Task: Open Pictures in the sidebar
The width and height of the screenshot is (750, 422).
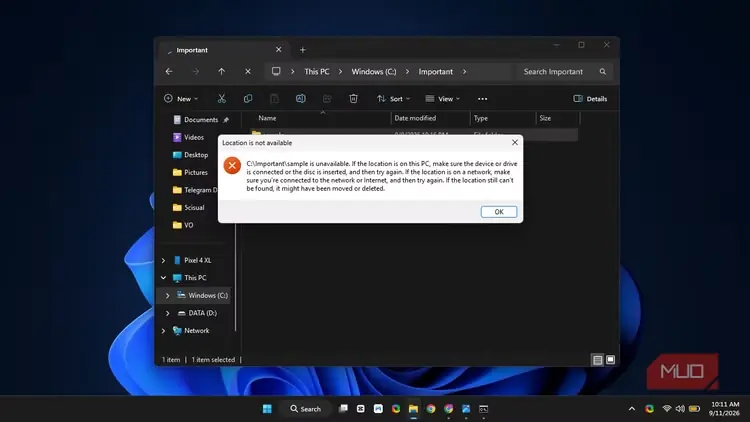Action: 195,172
